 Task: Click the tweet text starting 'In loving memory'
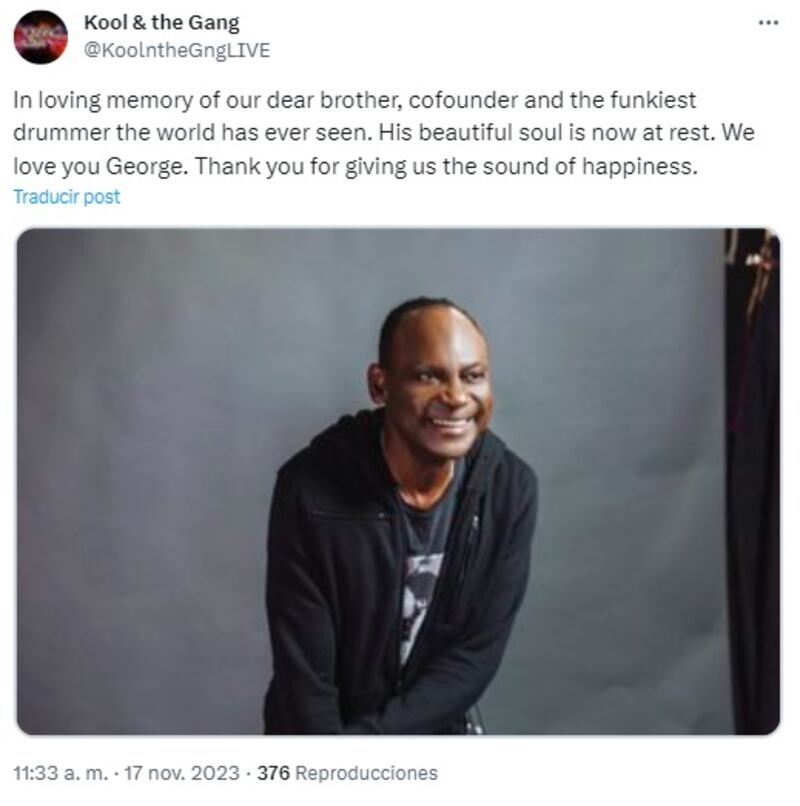(384, 133)
